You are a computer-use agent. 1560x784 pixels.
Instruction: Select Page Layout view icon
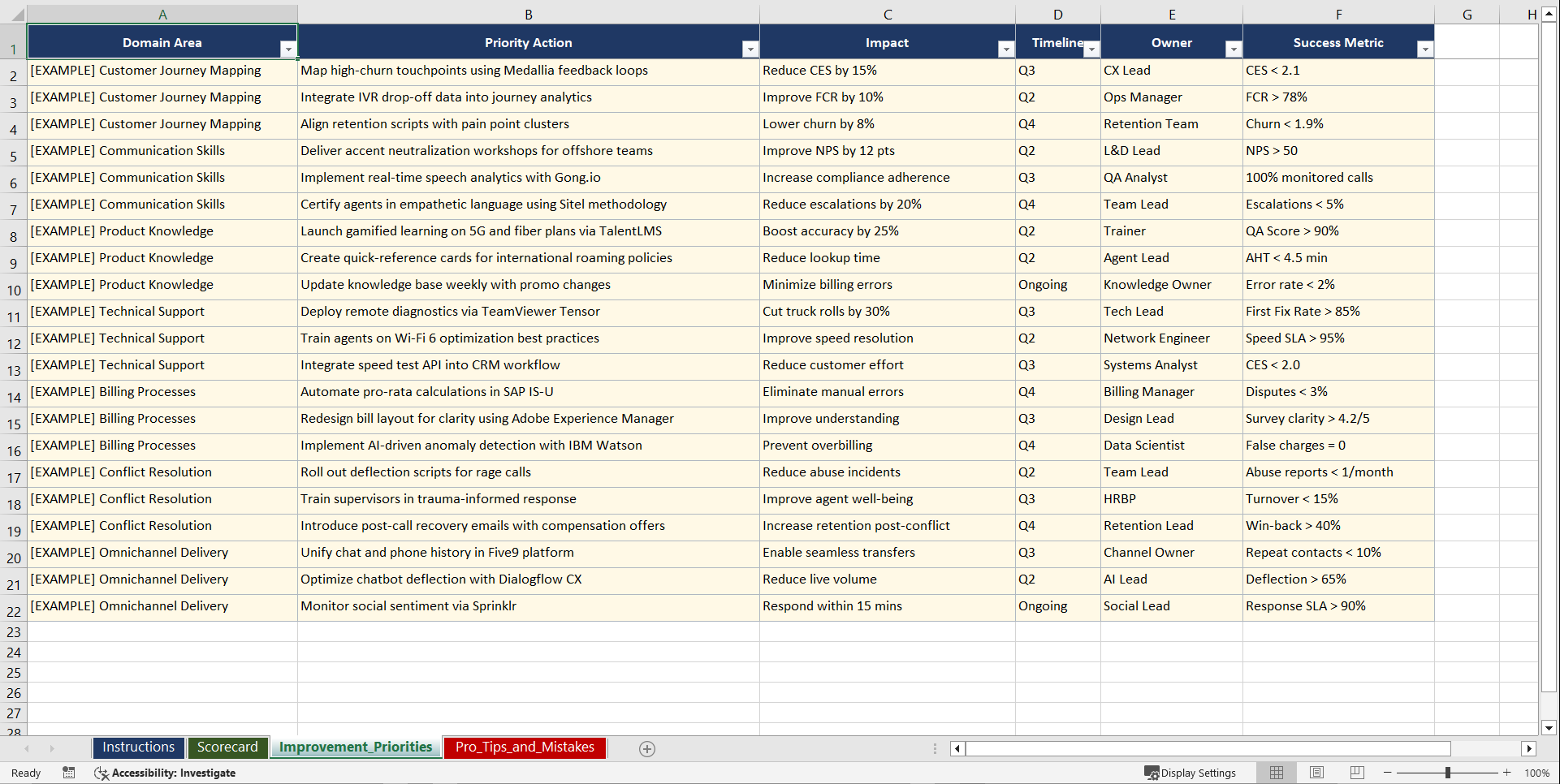click(1316, 773)
